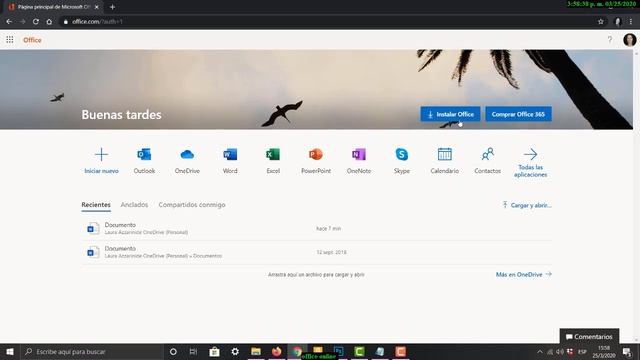Screen dimensions: 640x360
Task: Open Firefox from taskbar
Action: click(x=276, y=351)
